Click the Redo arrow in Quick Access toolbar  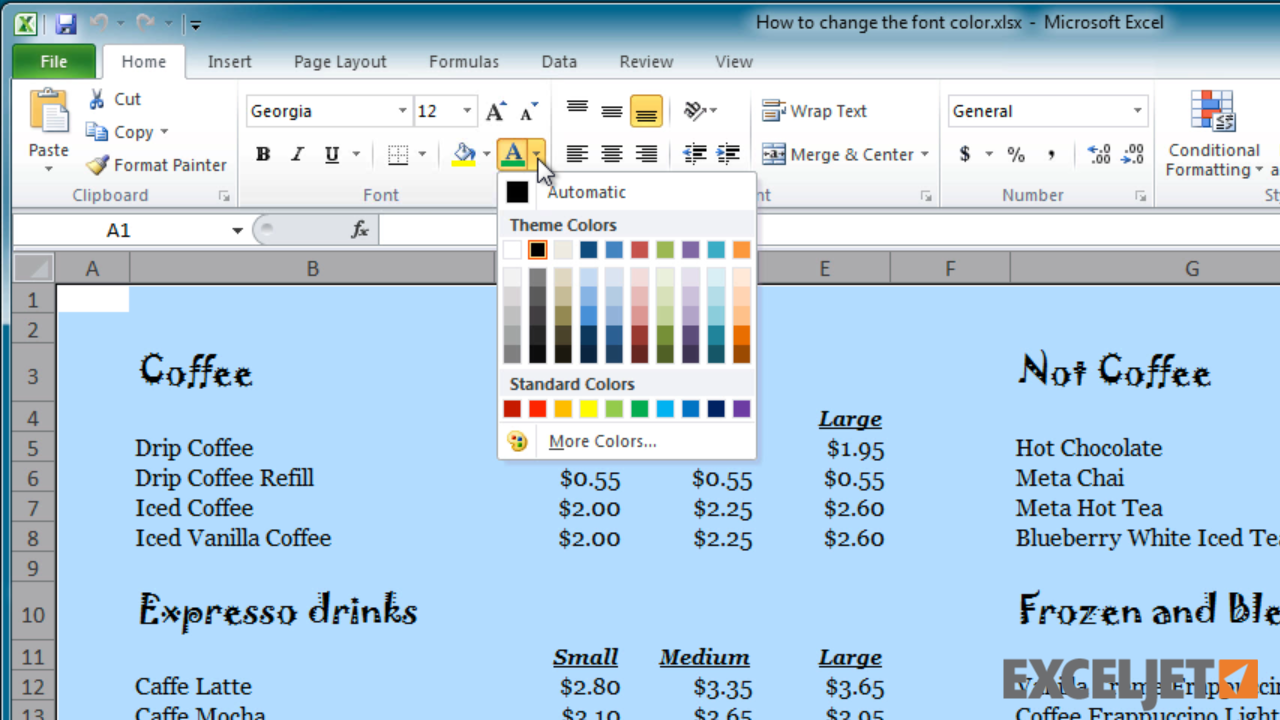pyautogui.click(x=145, y=23)
